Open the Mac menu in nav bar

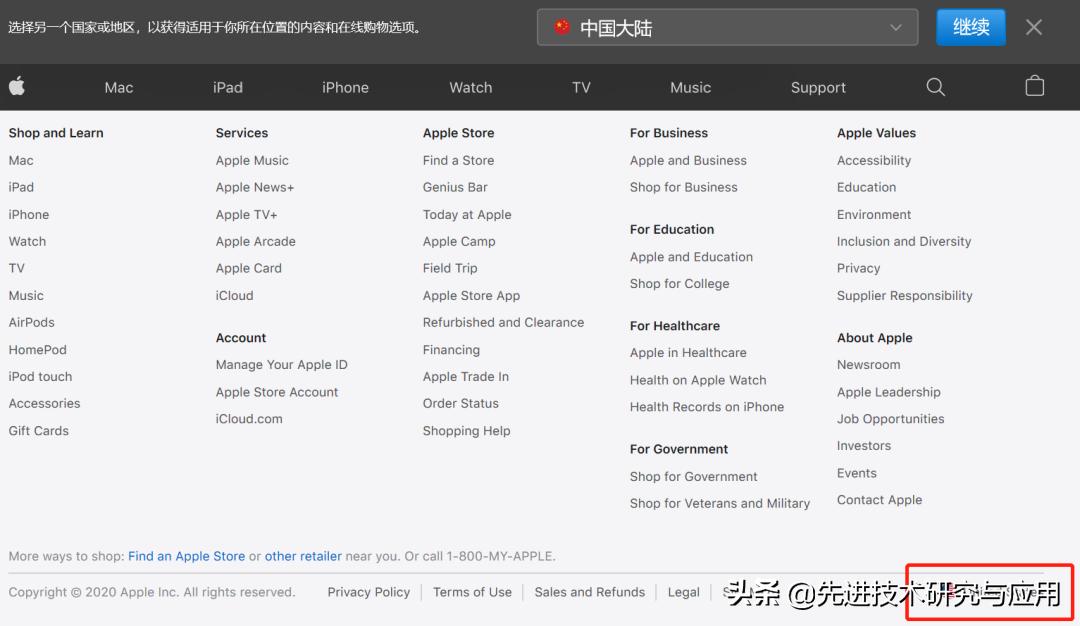(x=118, y=87)
